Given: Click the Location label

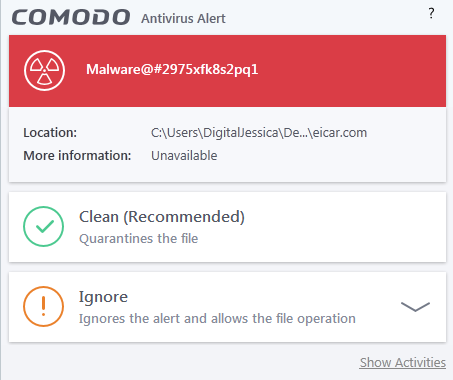Looking at the screenshot, I should pyautogui.click(x=50, y=133).
